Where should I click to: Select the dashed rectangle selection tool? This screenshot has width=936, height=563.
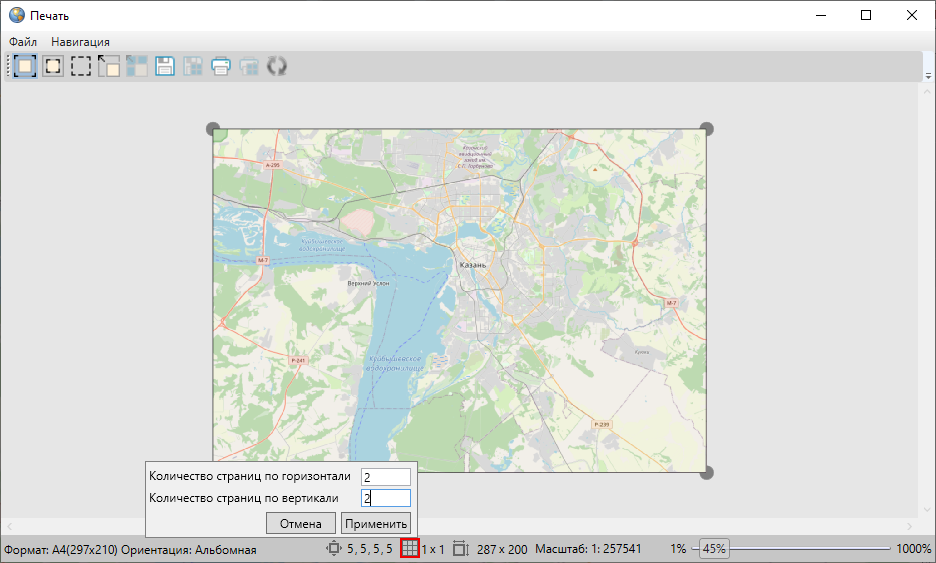[x=80, y=67]
